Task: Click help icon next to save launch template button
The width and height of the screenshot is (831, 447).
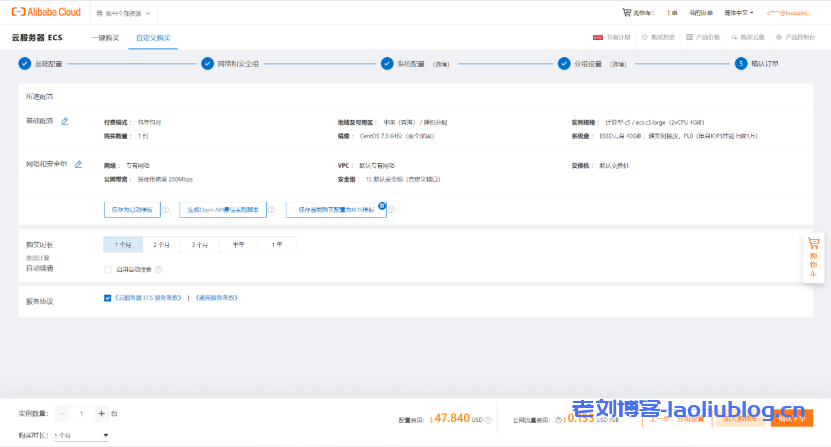Action: pos(165,210)
